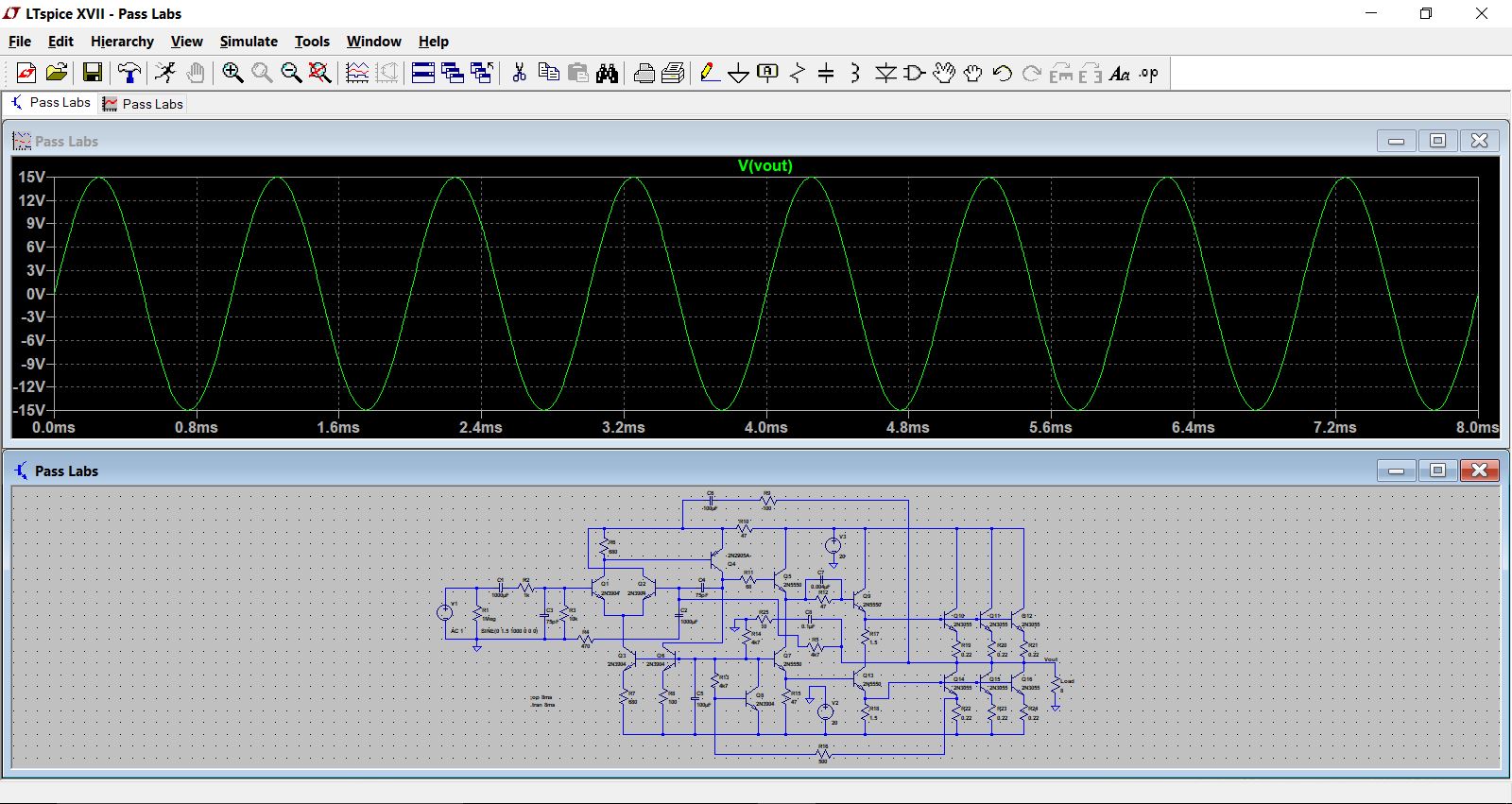
Task: Click the Load resistor in schematic
Action: coord(1057,686)
